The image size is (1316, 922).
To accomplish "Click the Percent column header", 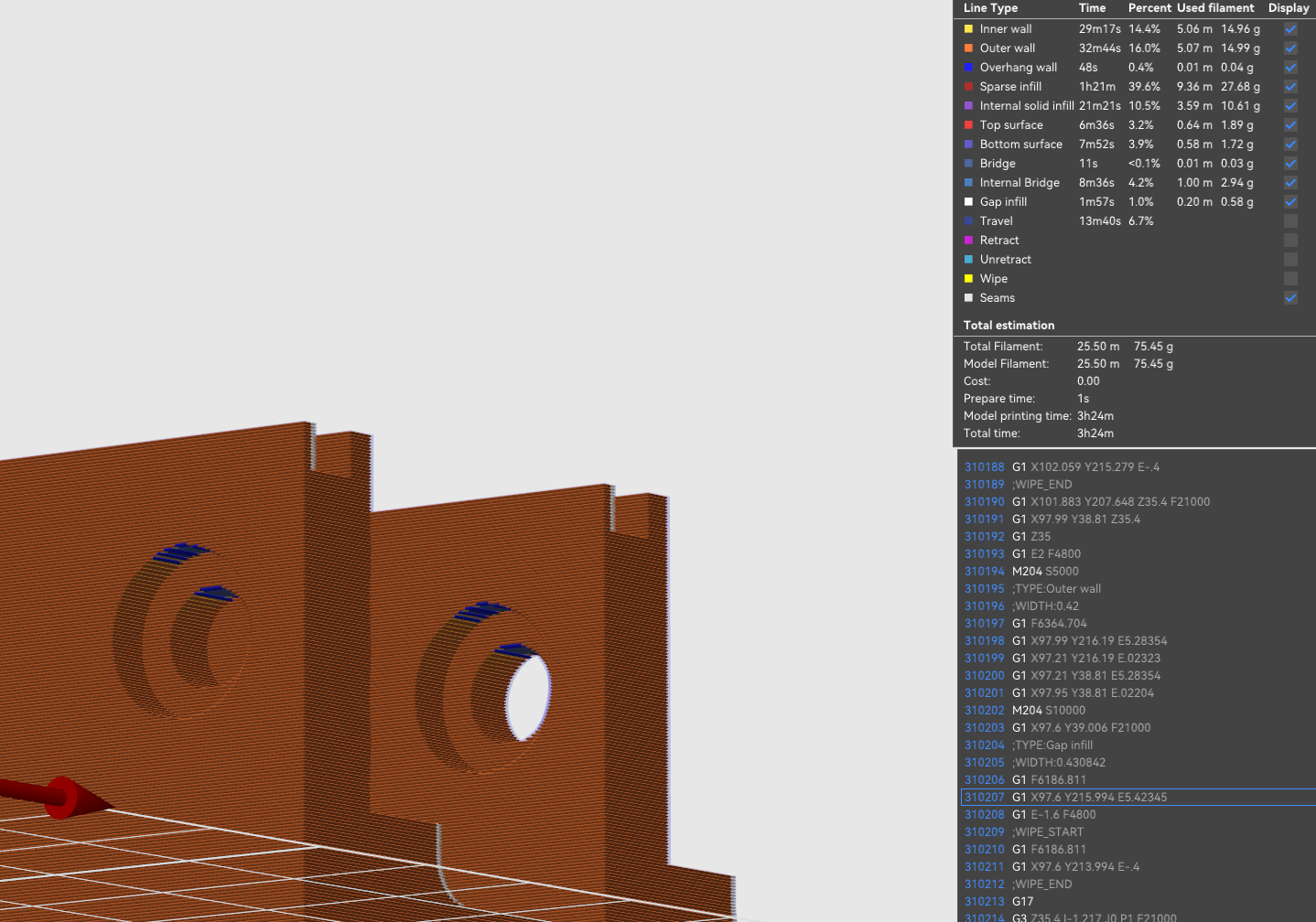I will [1149, 8].
